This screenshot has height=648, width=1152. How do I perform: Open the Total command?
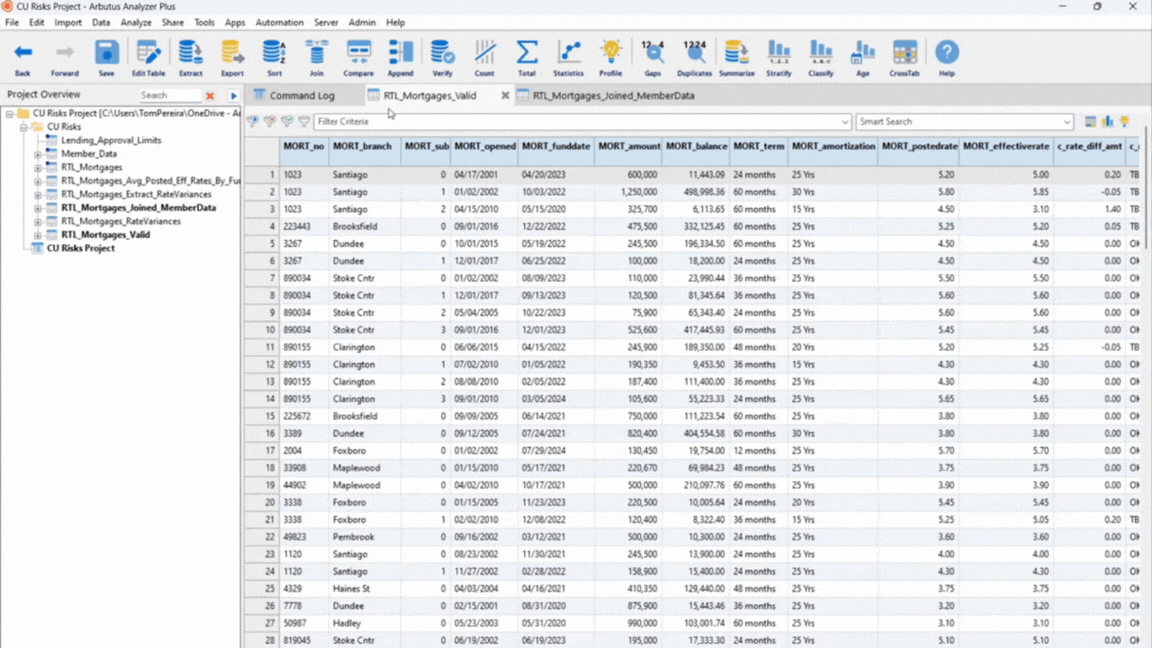pyautogui.click(x=527, y=52)
